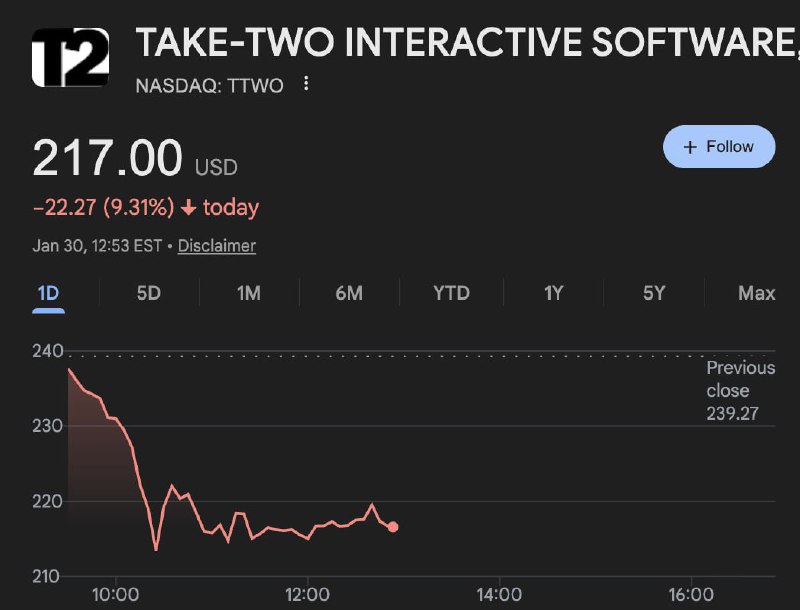
Task: Click the 217.00 USD price text
Action: click(x=134, y=160)
